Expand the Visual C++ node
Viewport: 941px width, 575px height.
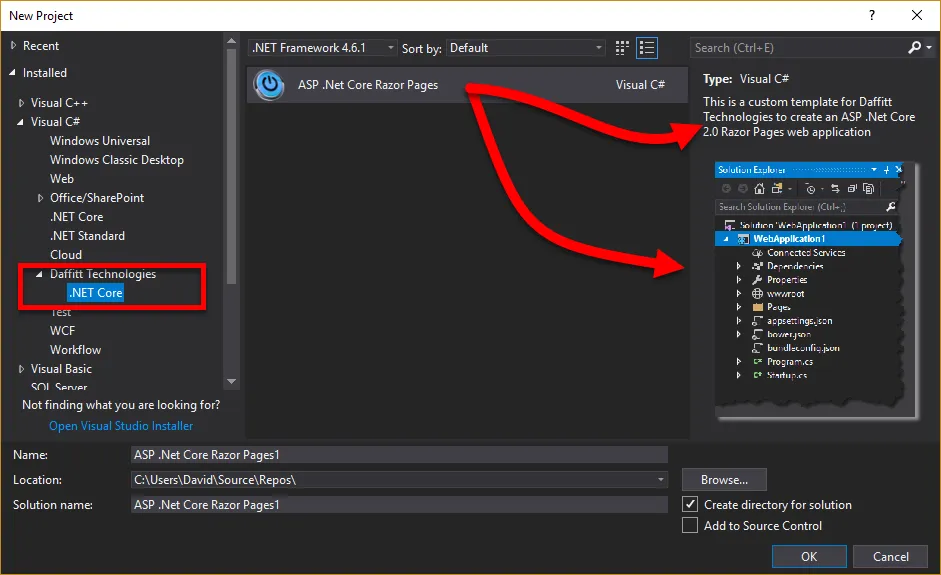click(22, 103)
